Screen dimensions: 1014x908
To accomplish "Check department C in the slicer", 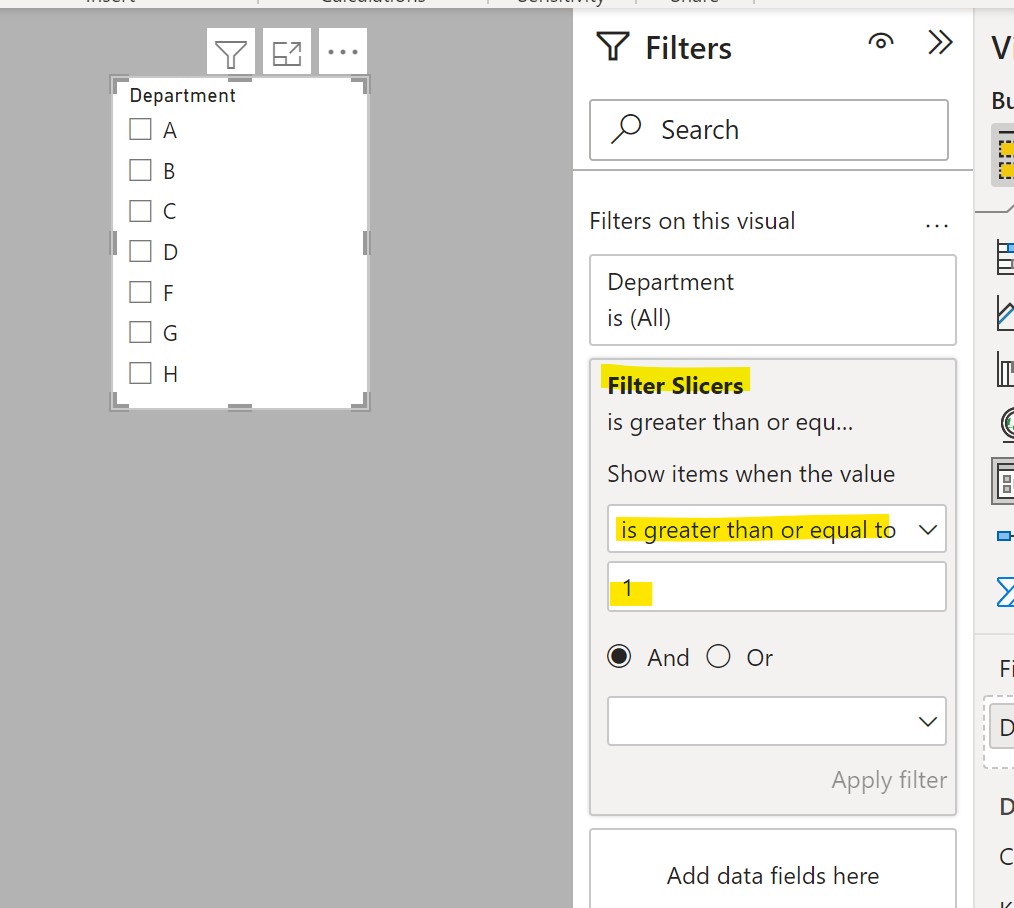I will [140, 211].
